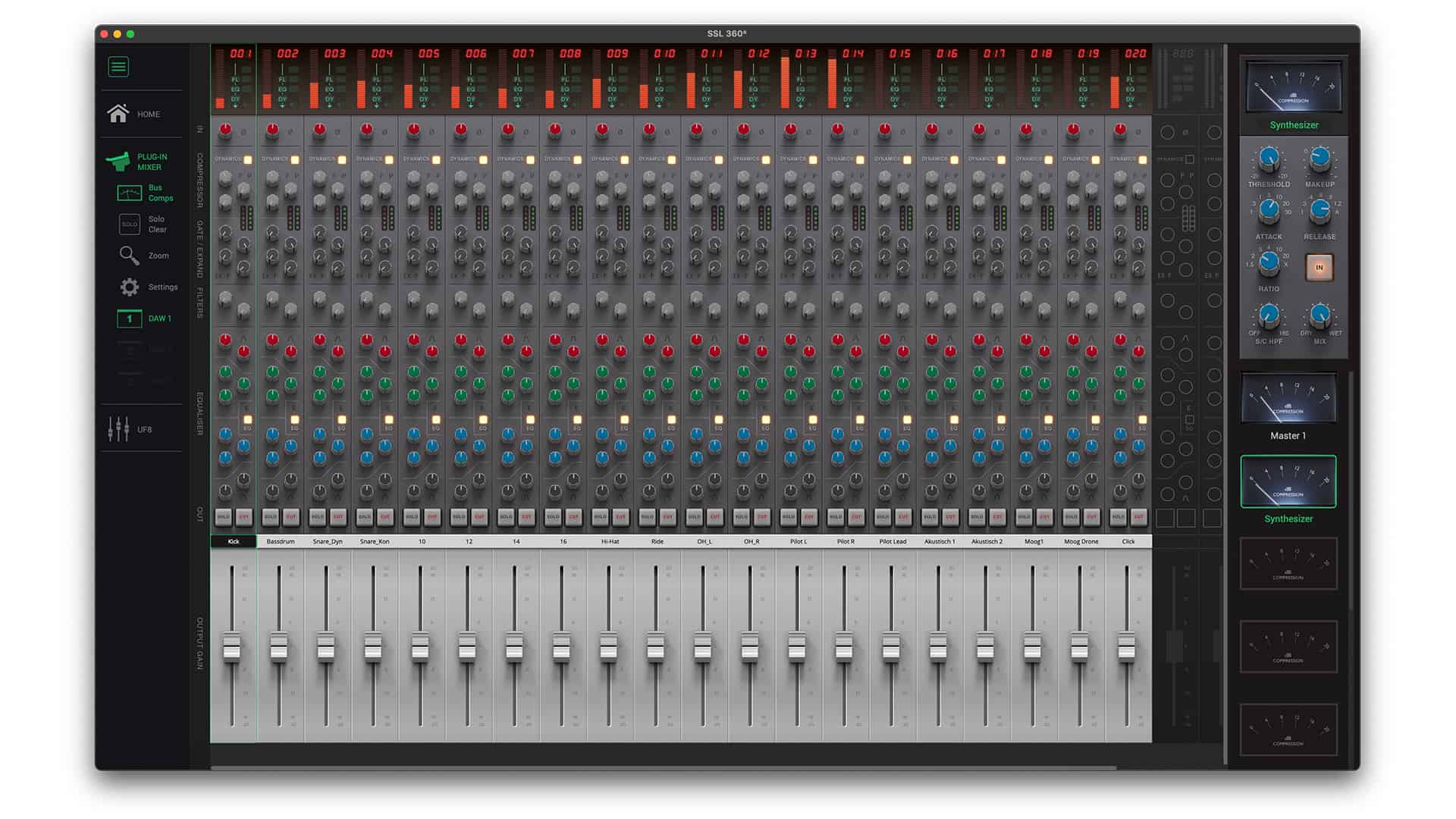Viewport: 1456px width, 819px height.
Task: Click the Kick channel output gain fader
Action: coord(231,648)
